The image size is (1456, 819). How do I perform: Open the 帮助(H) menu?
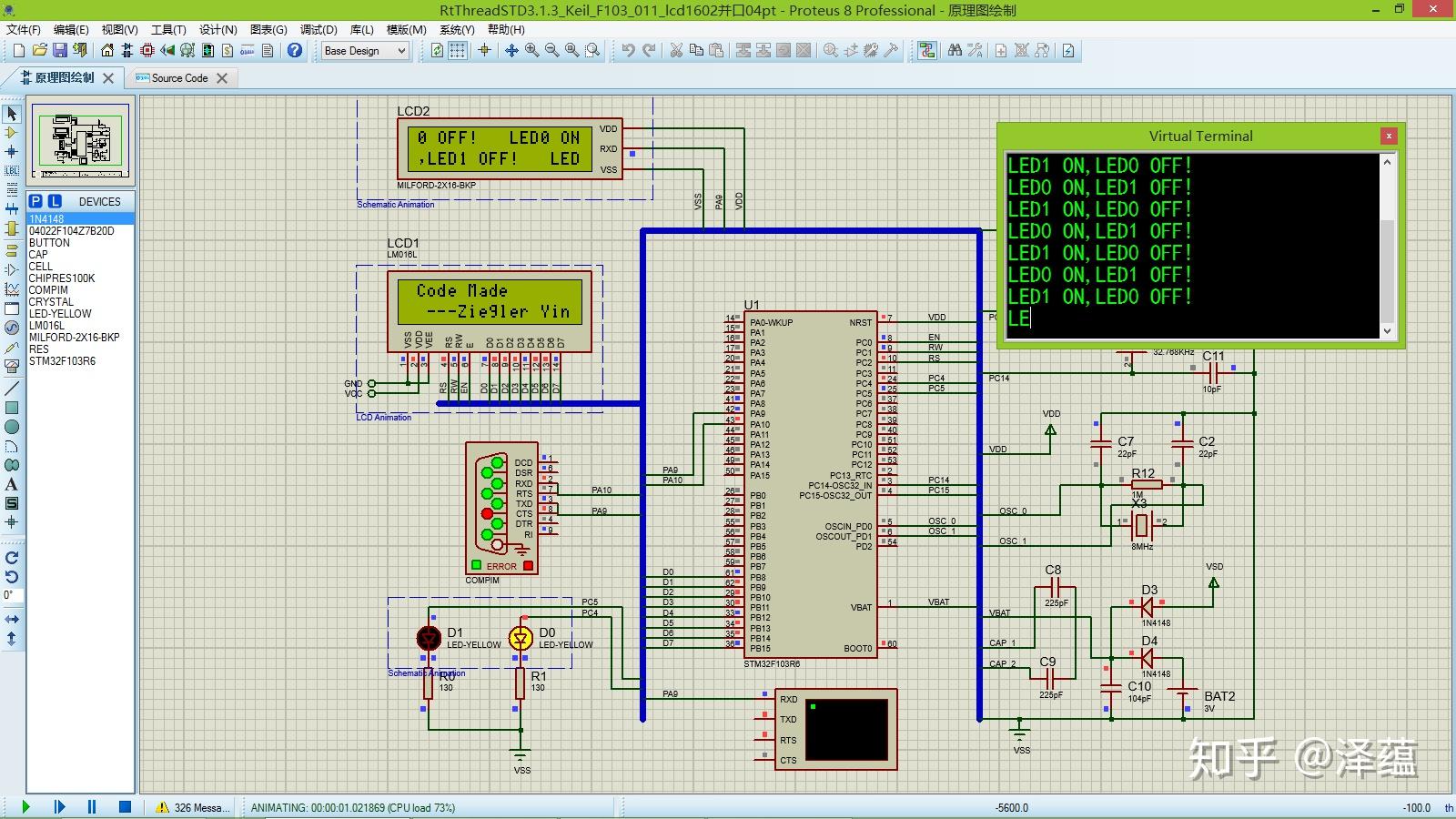[x=506, y=29]
